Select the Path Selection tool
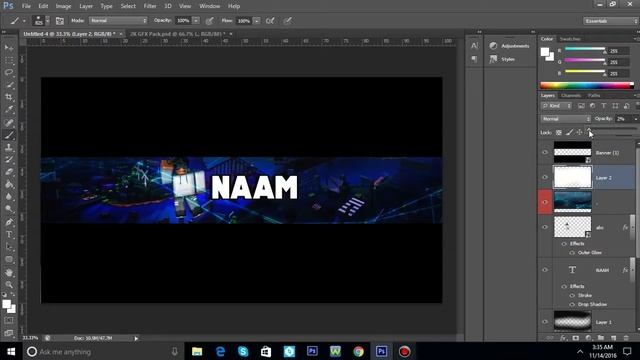Image resolution: width=640 pixels, height=360 pixels. coord(9,247)
